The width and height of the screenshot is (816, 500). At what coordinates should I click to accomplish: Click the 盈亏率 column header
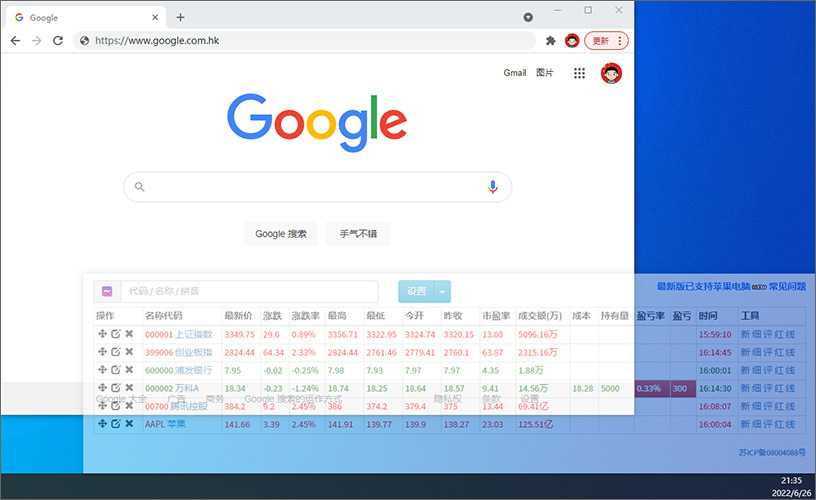tap(651, 316)
